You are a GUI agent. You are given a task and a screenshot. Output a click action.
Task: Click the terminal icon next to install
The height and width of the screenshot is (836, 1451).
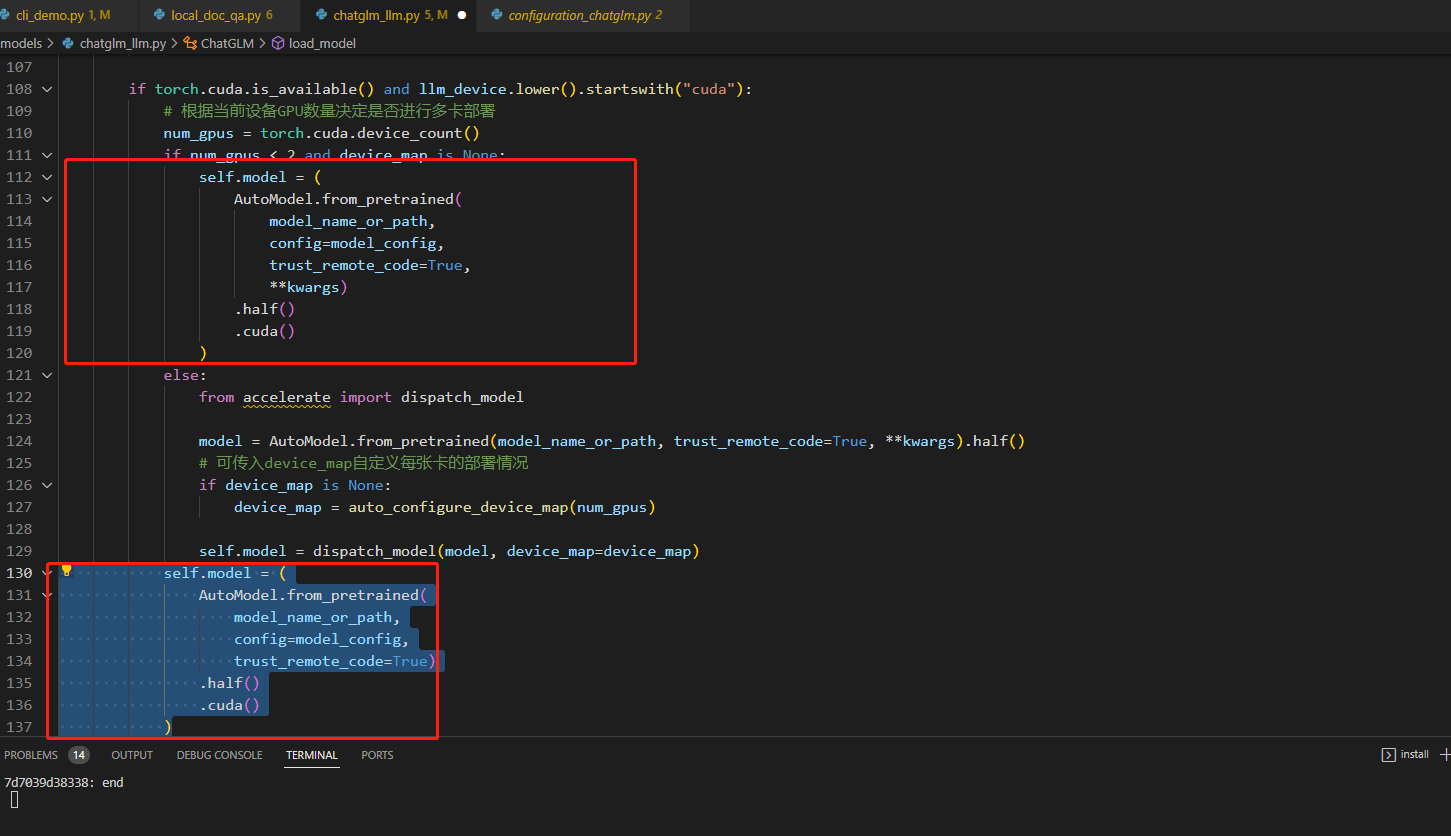[x=1388, y=755]
